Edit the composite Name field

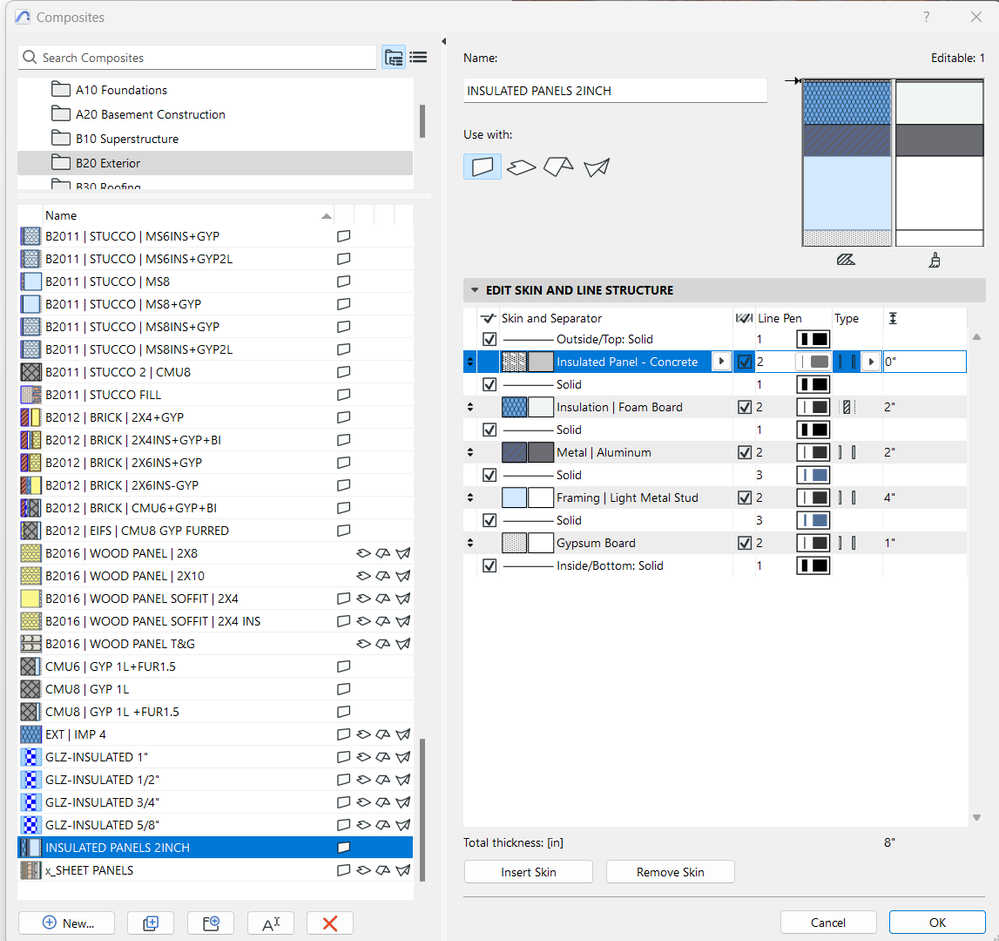tap(615, 90)
